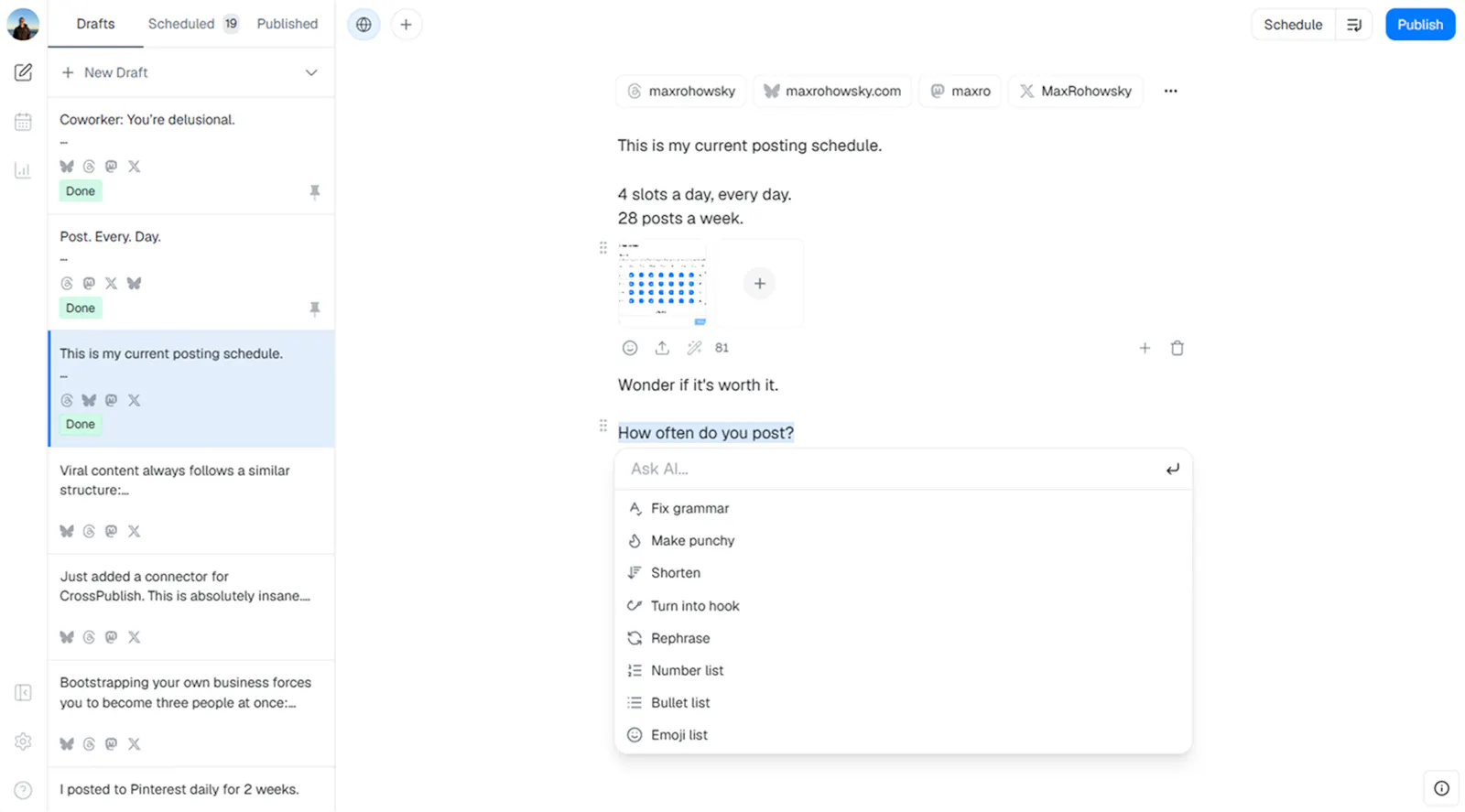Click the character count 81
Screen dimensions: 1465x812
pos(722,348)
